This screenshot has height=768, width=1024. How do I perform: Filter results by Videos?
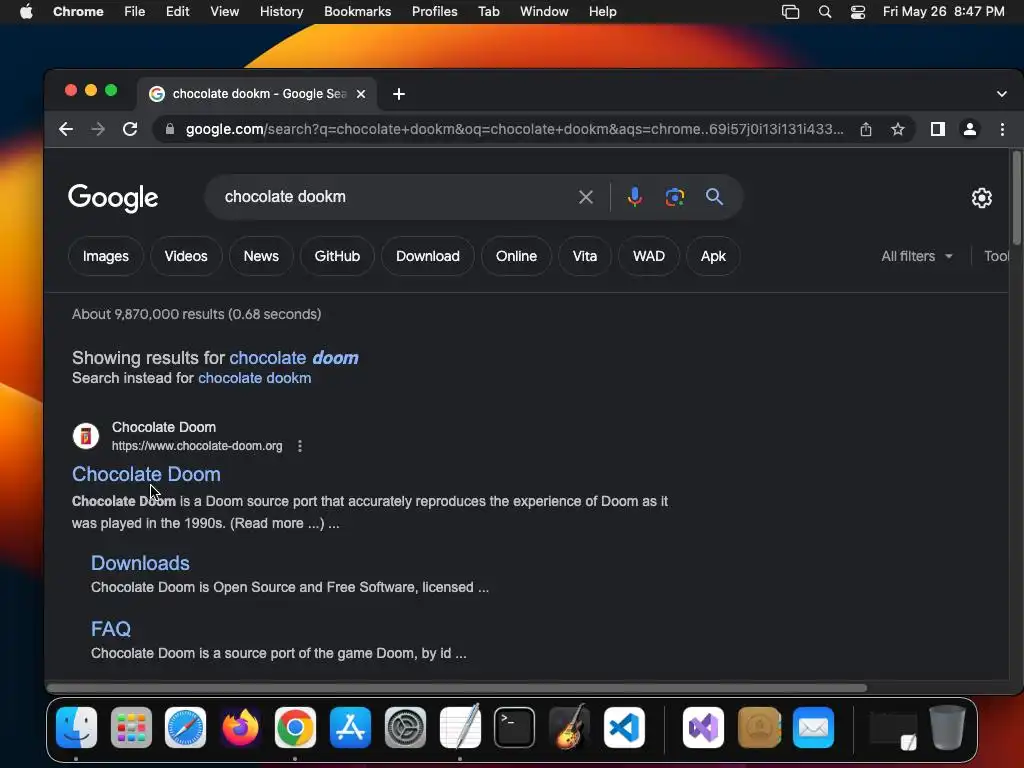pos(186,256)
